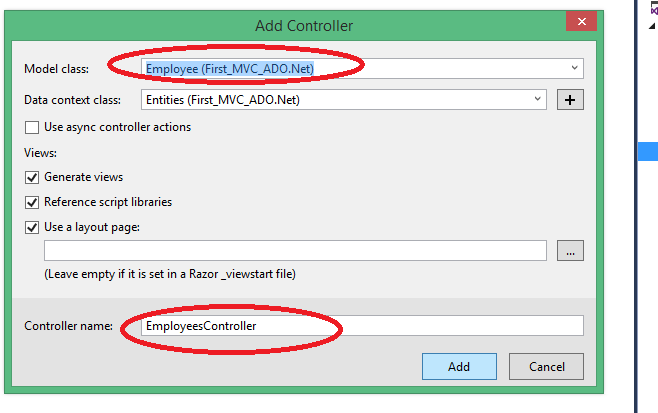658x413 pixels.
Task: Expand the Data context class dropdown arrow
Action: [538, 99]
